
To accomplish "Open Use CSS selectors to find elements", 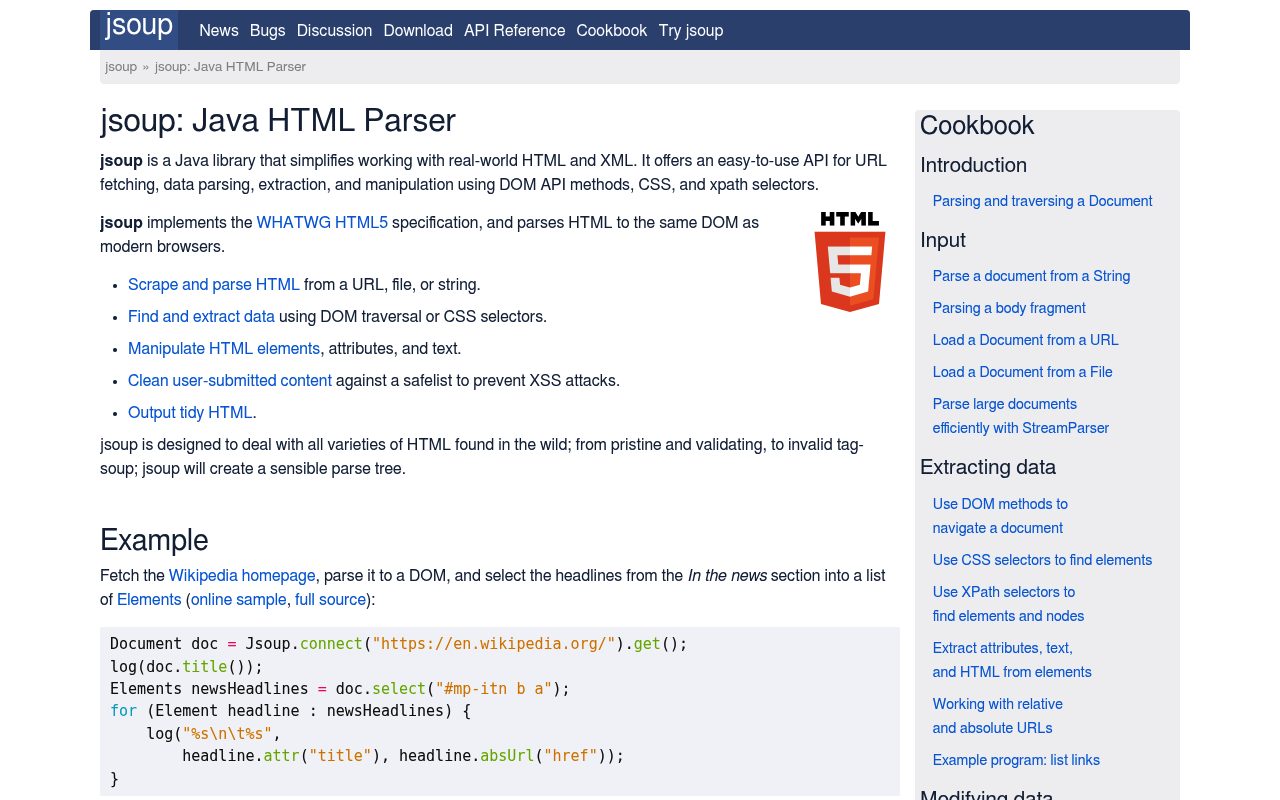I will [x=1042, y=560].
